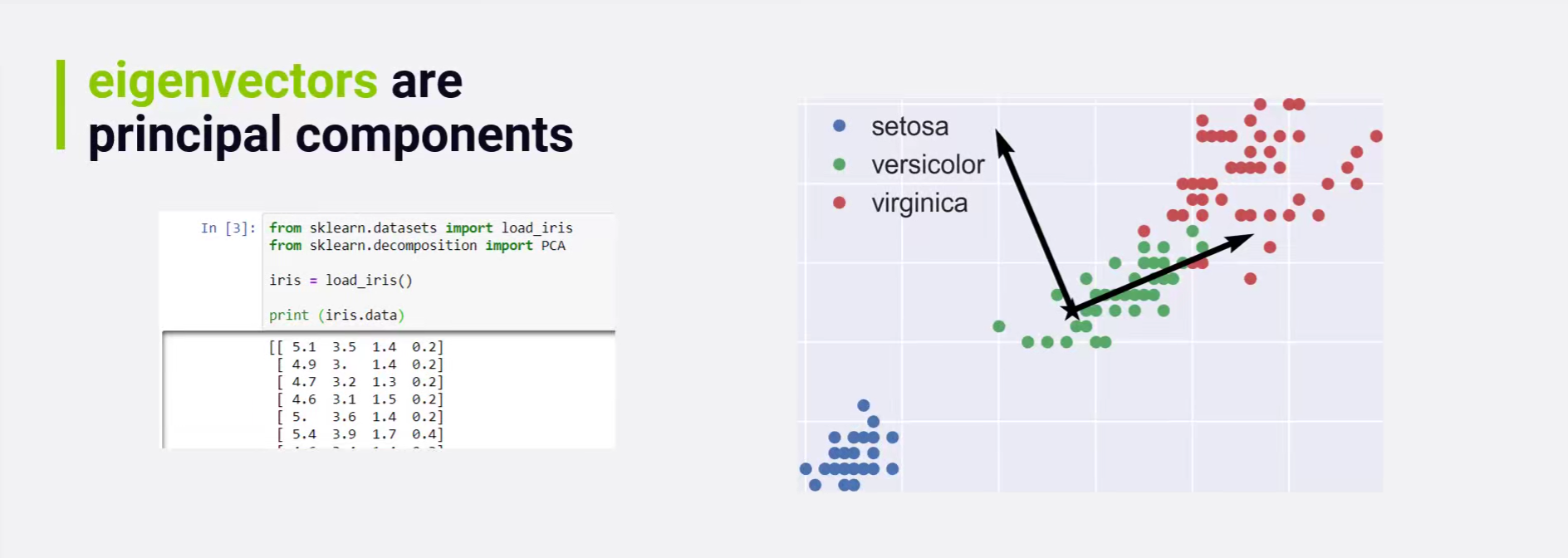Click the origin where both arrows meet
Viewport: 1568px width, 558px height.
pyautogui.click(x=1071, y=312)
